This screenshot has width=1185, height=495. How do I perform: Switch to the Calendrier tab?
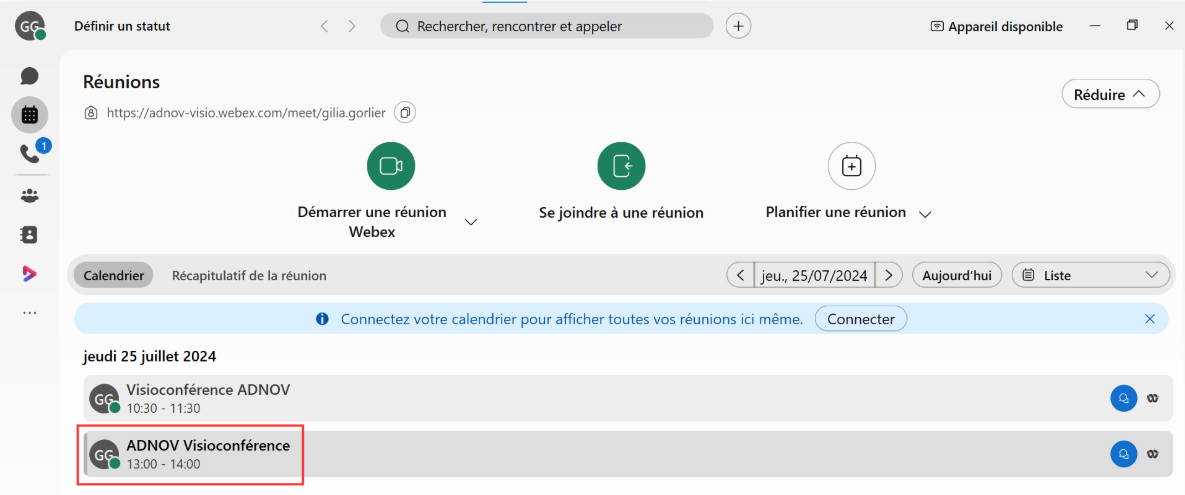[113, 275]
